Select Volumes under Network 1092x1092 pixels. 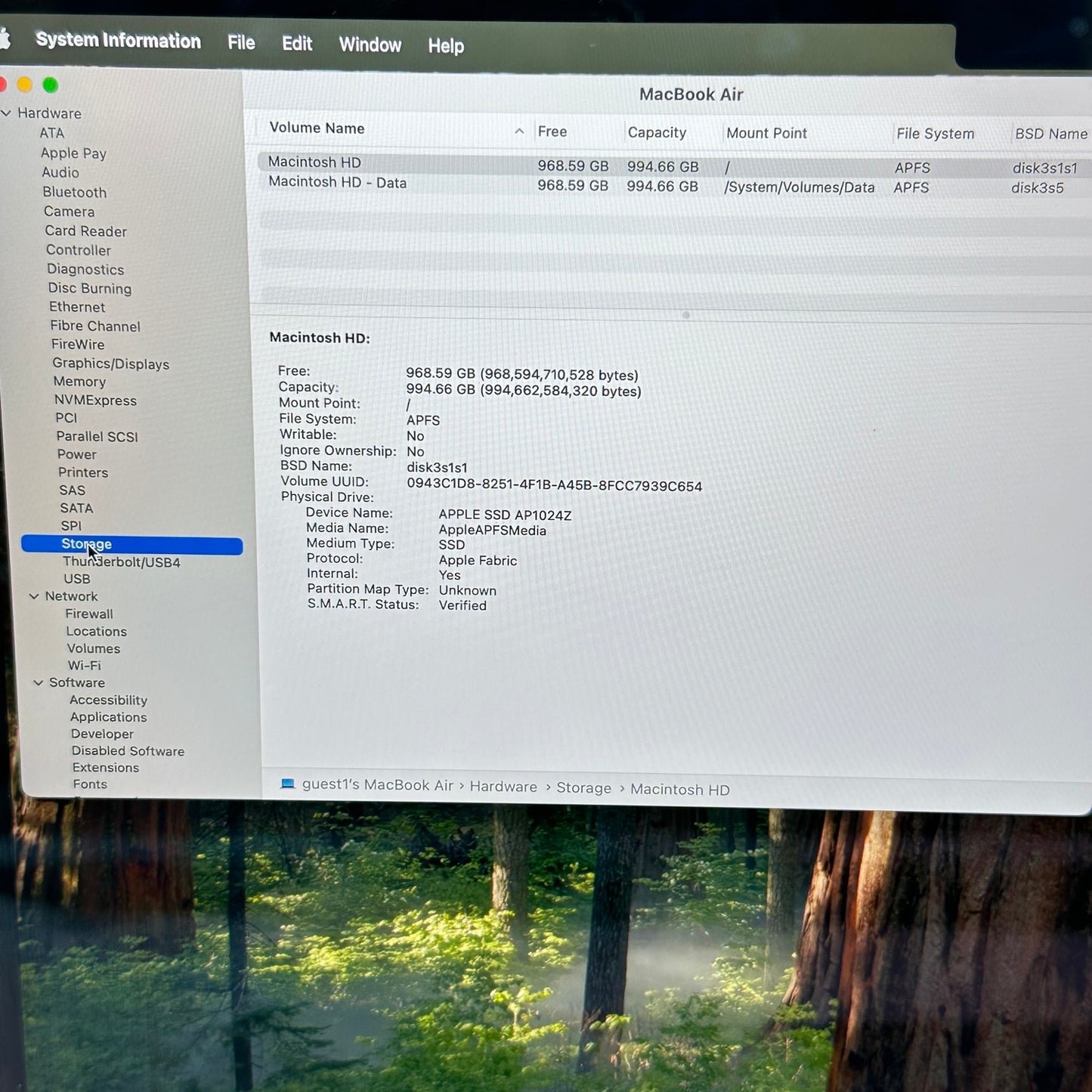coord(94,648)
